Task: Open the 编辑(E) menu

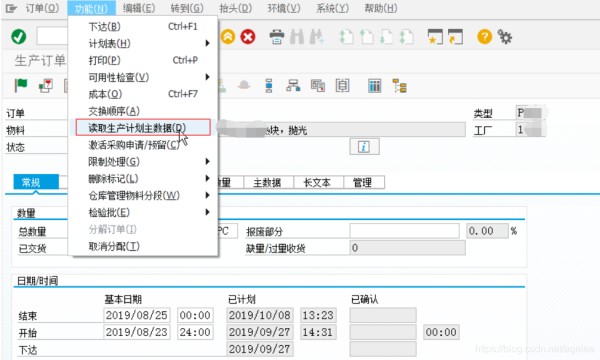Action: point(139,8)
